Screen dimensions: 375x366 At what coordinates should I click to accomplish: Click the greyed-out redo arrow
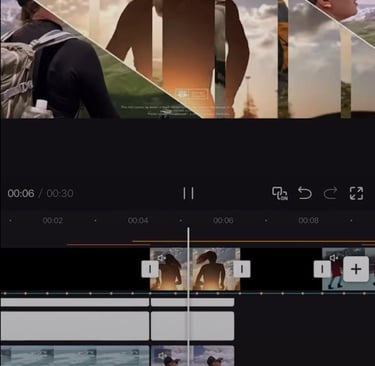point(330,193)
